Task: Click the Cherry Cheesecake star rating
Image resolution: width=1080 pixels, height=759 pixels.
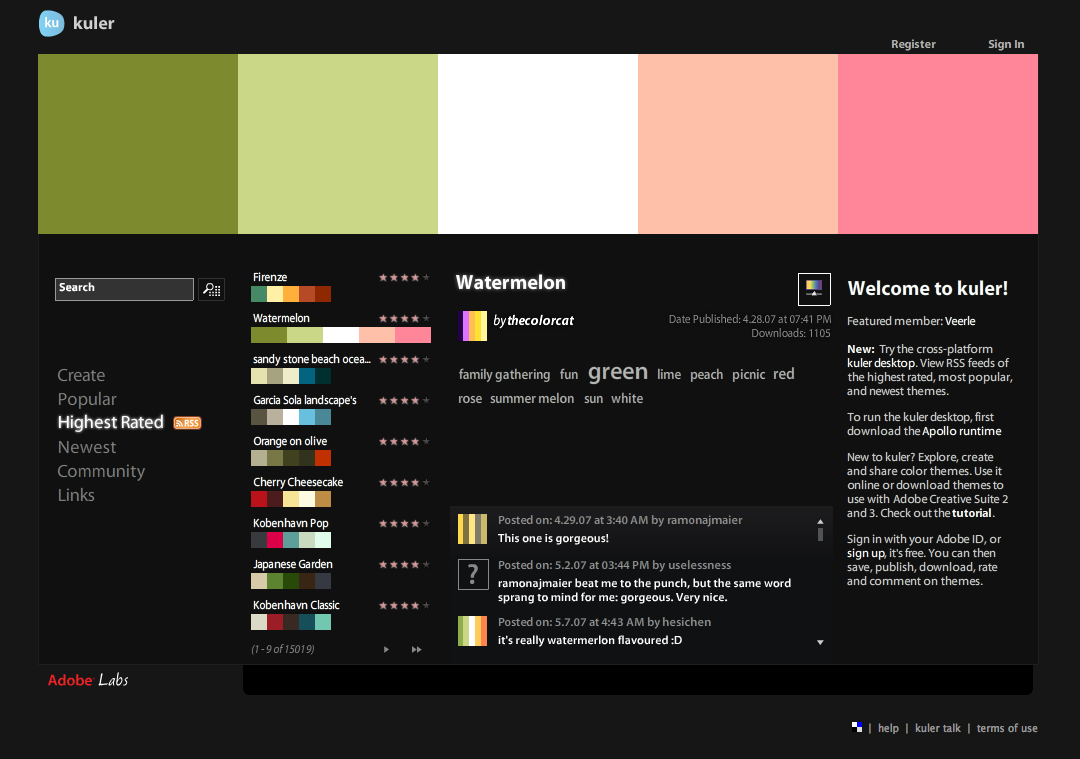Action: pyautogui.click(x=404, y=483)
